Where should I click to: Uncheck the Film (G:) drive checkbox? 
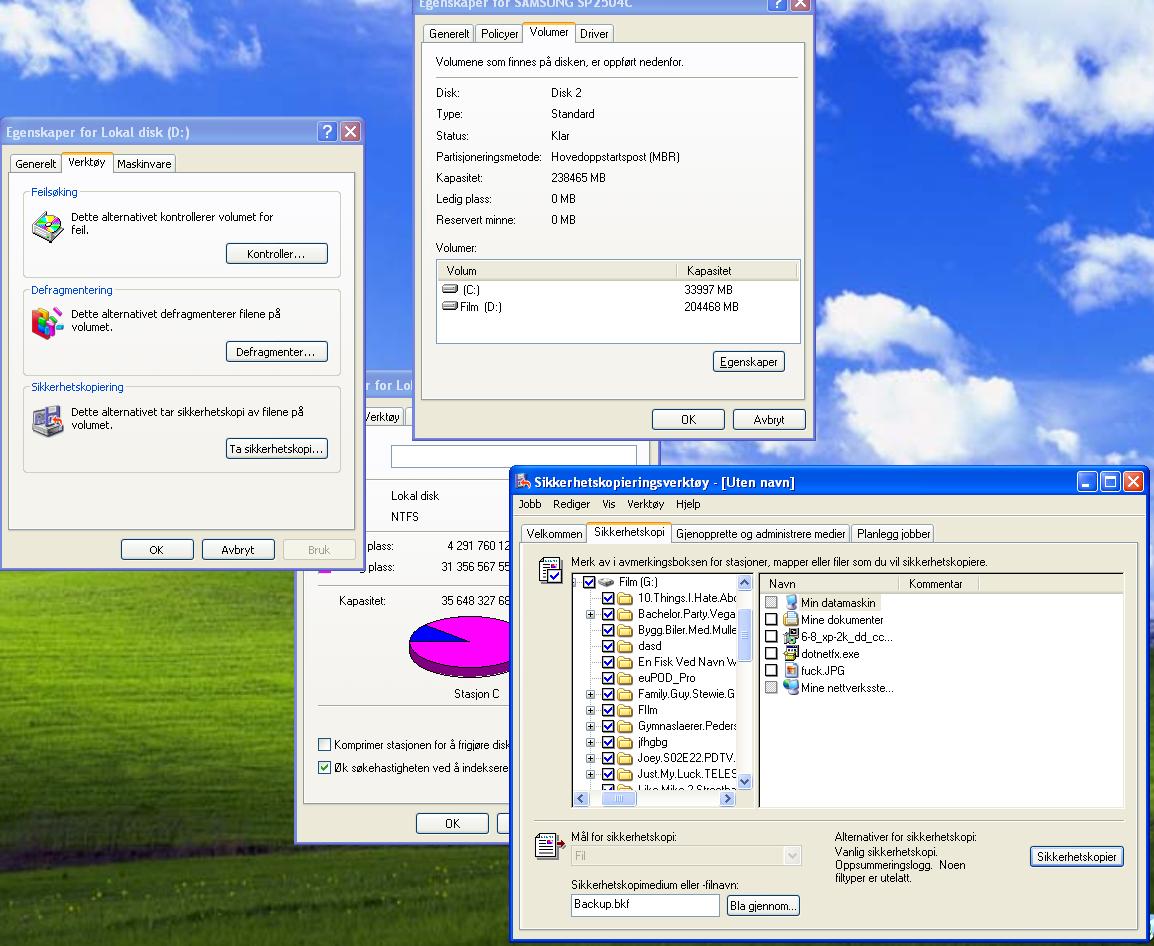coord(589,582)
